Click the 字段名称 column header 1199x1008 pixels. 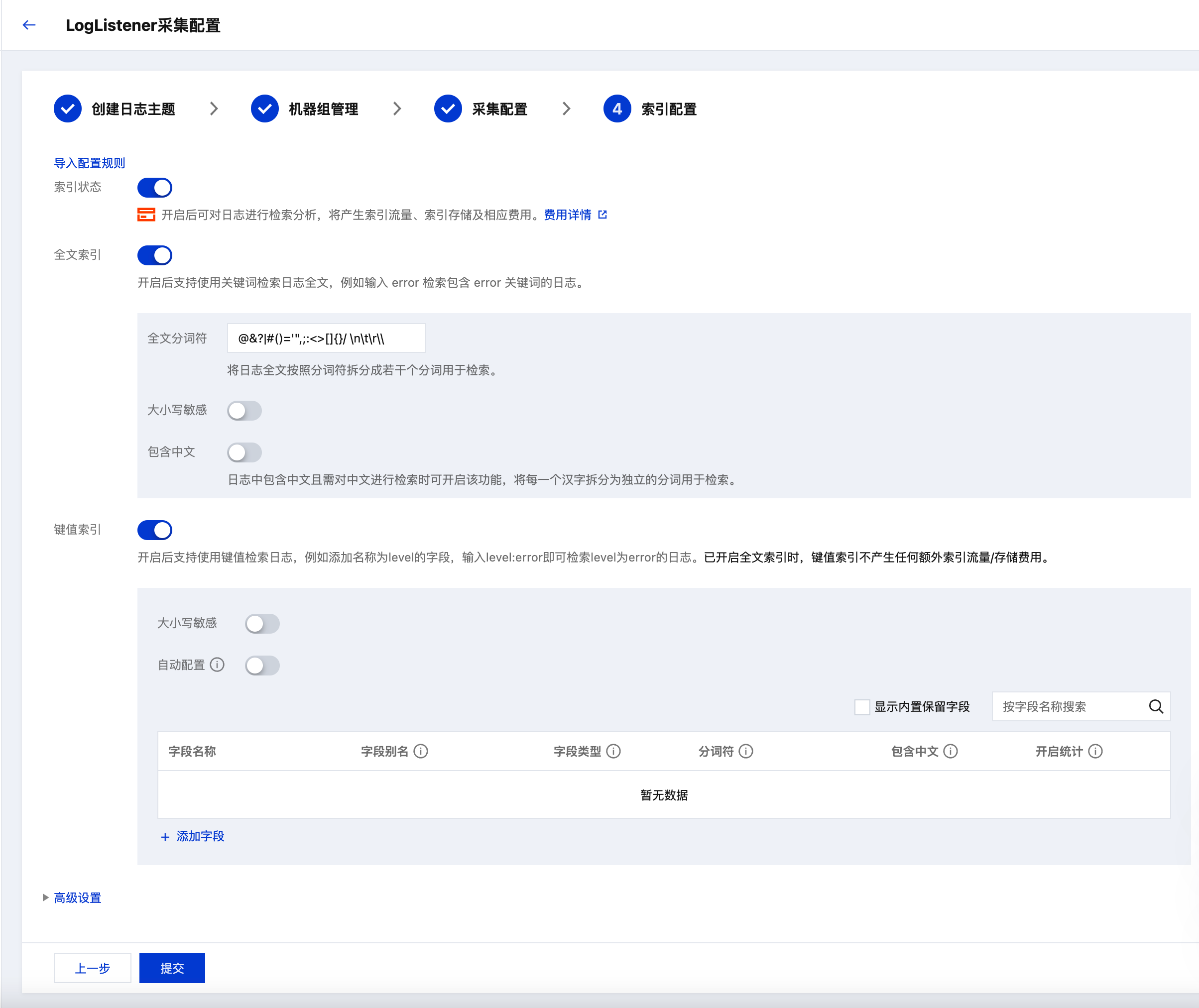click(x=192, y=752)
